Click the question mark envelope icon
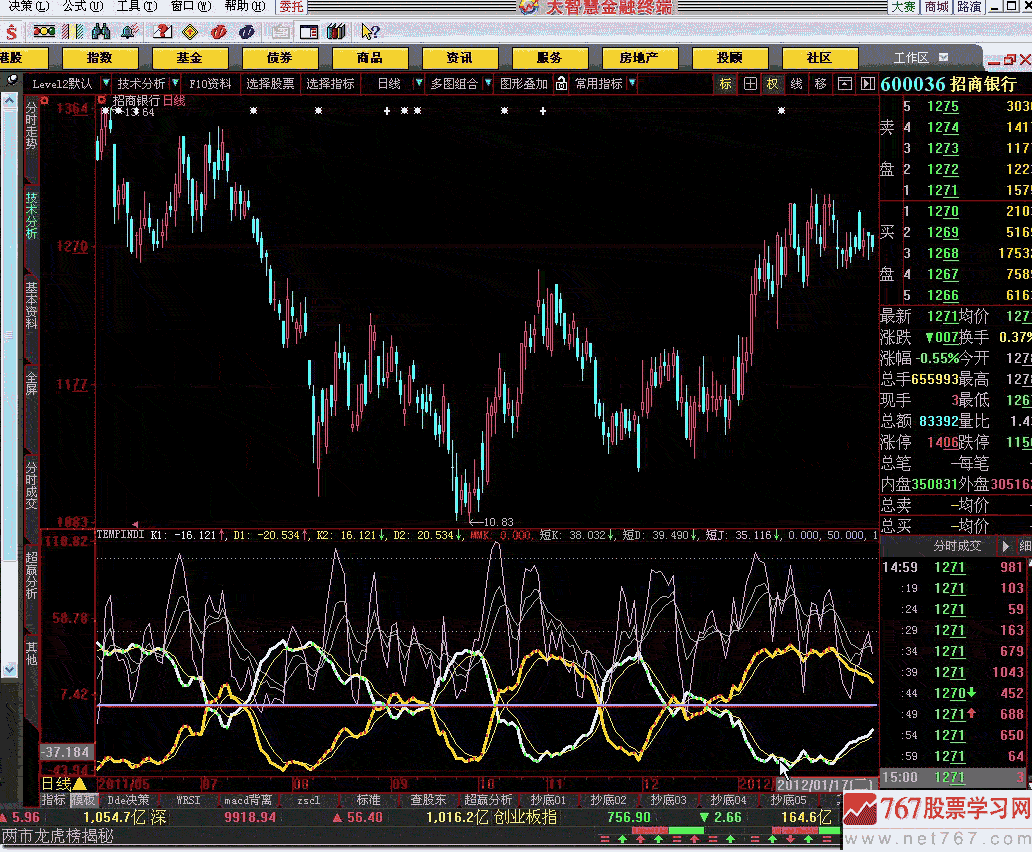The width and height of the screenshot is (1032, 852). coord(162,31)
